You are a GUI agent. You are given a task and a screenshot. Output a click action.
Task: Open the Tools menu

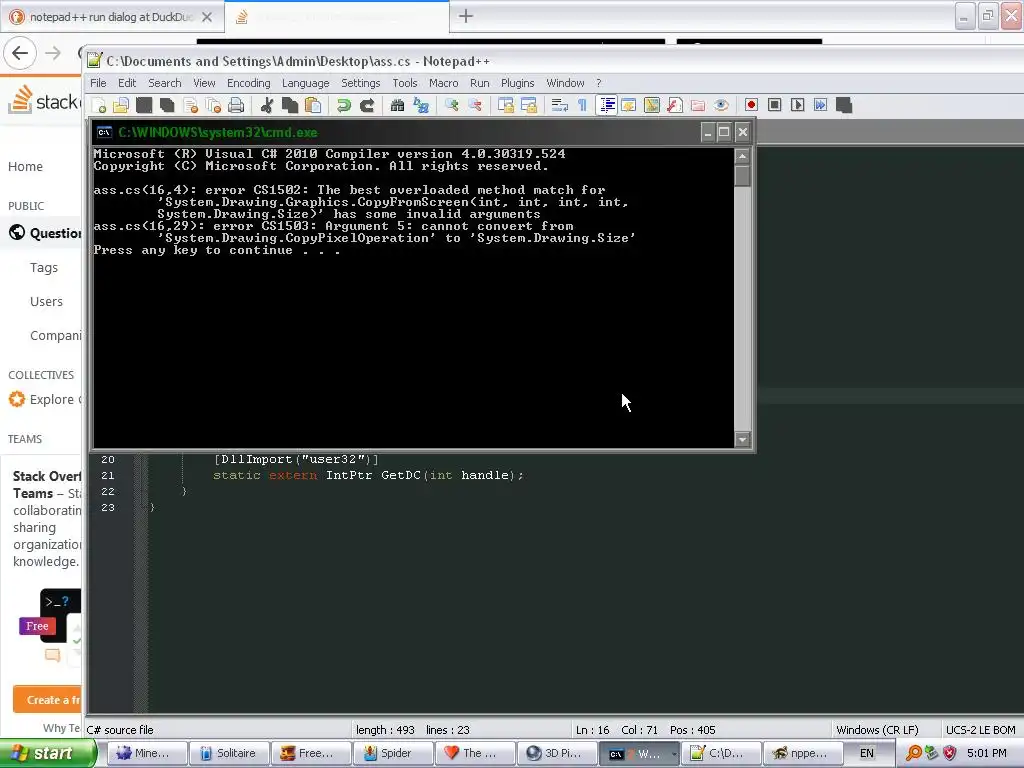pos(405,83)
